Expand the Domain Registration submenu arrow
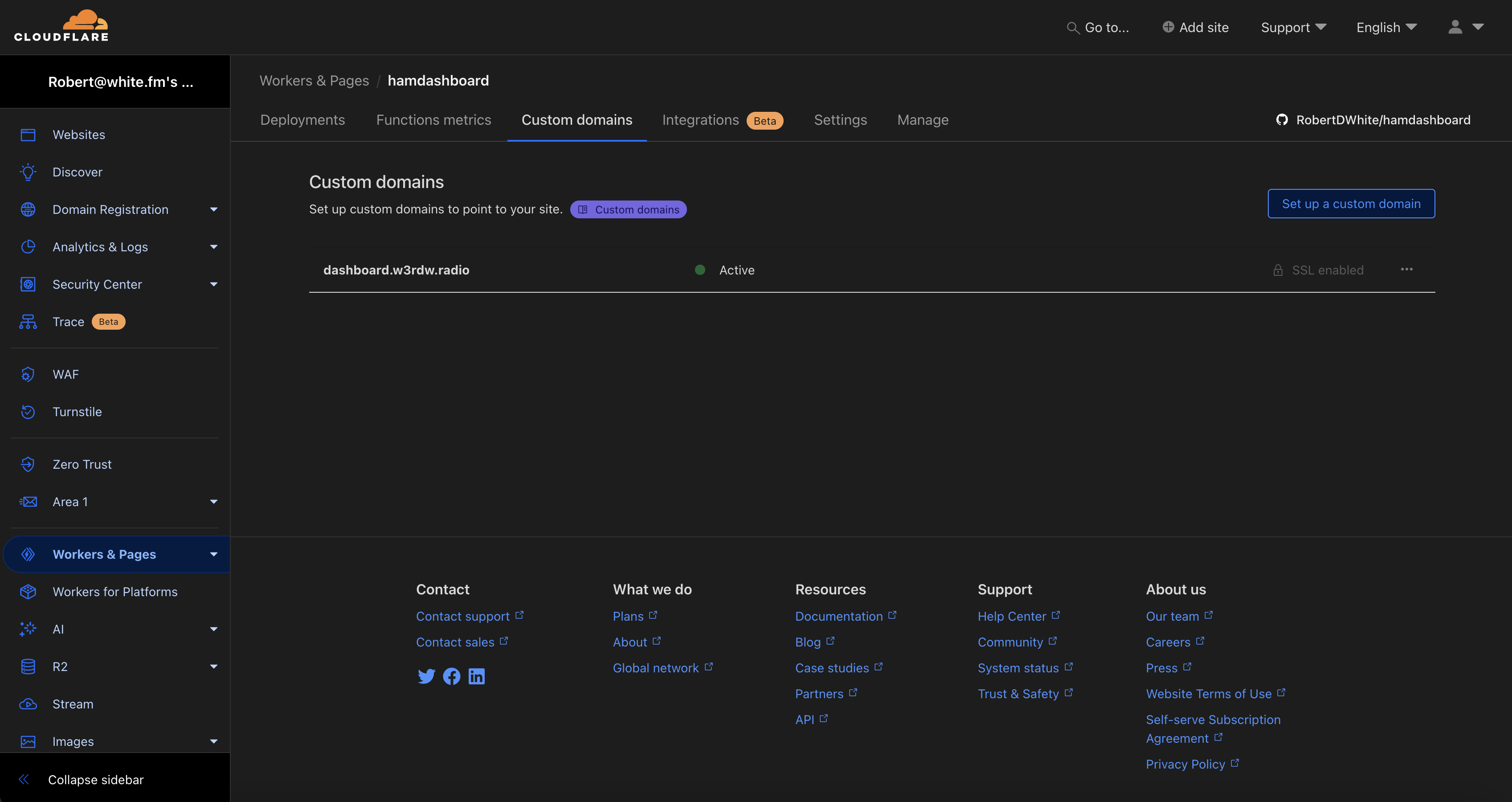Image resolution: width=1512 pixels, height=802 pixels. coord(214,209)
